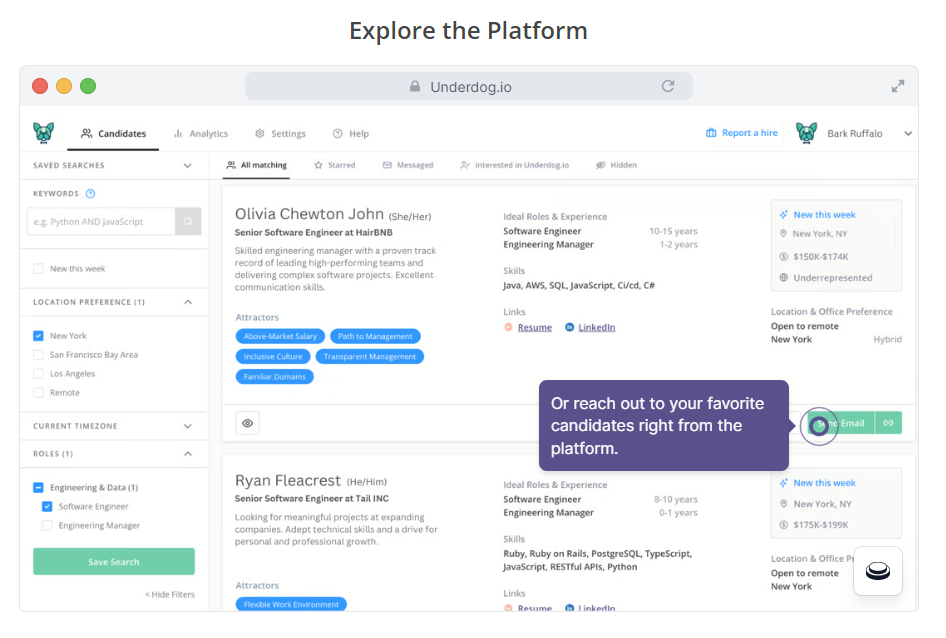Click the fullscreen expand arrows icon
This screenshot has width=946, height=638.
click(x=897, y=86)
